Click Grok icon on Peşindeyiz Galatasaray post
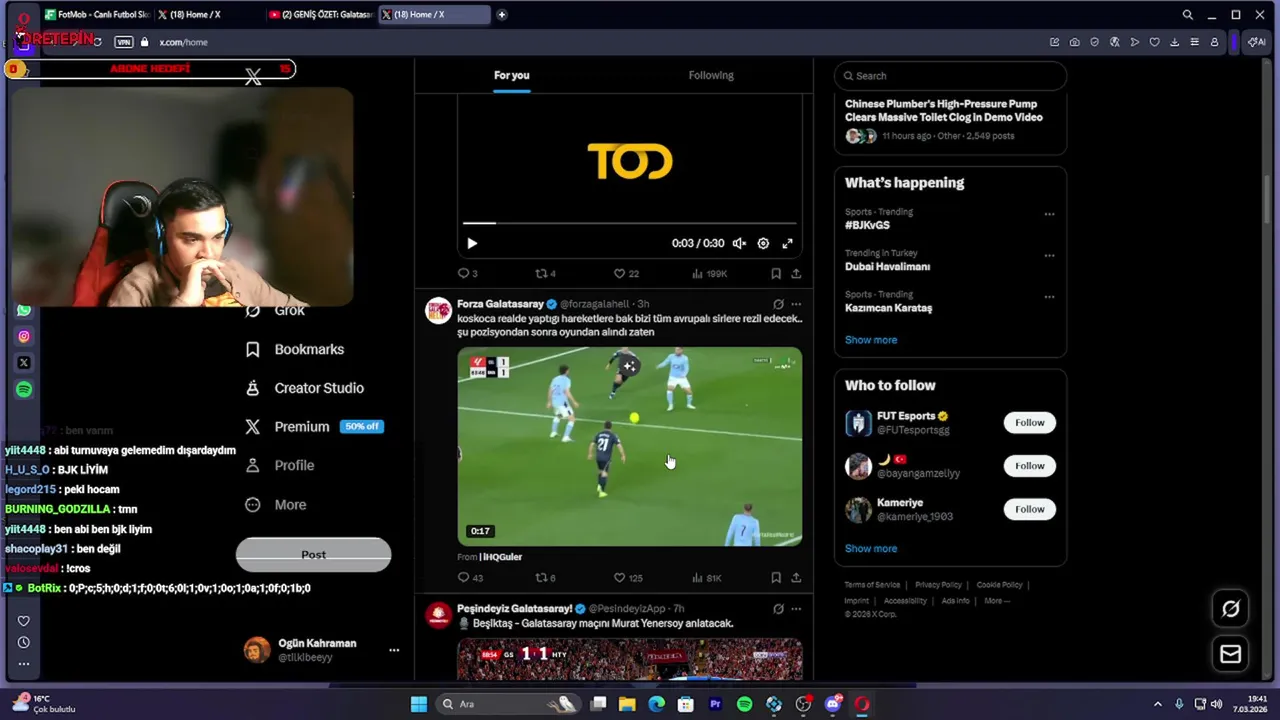The width and height of the screenshot is (1280, 720). pyautogui.click(x=778, y=608)
